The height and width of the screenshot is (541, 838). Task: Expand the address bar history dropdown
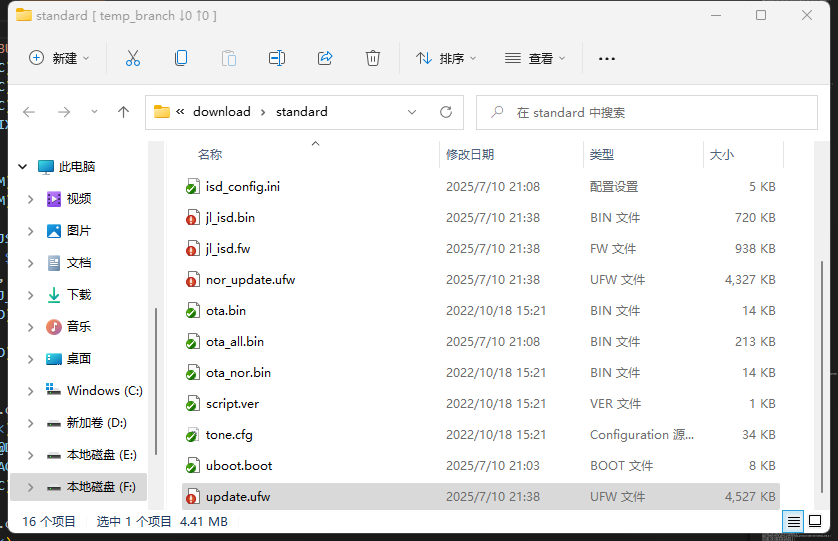(x=412, y=112)
